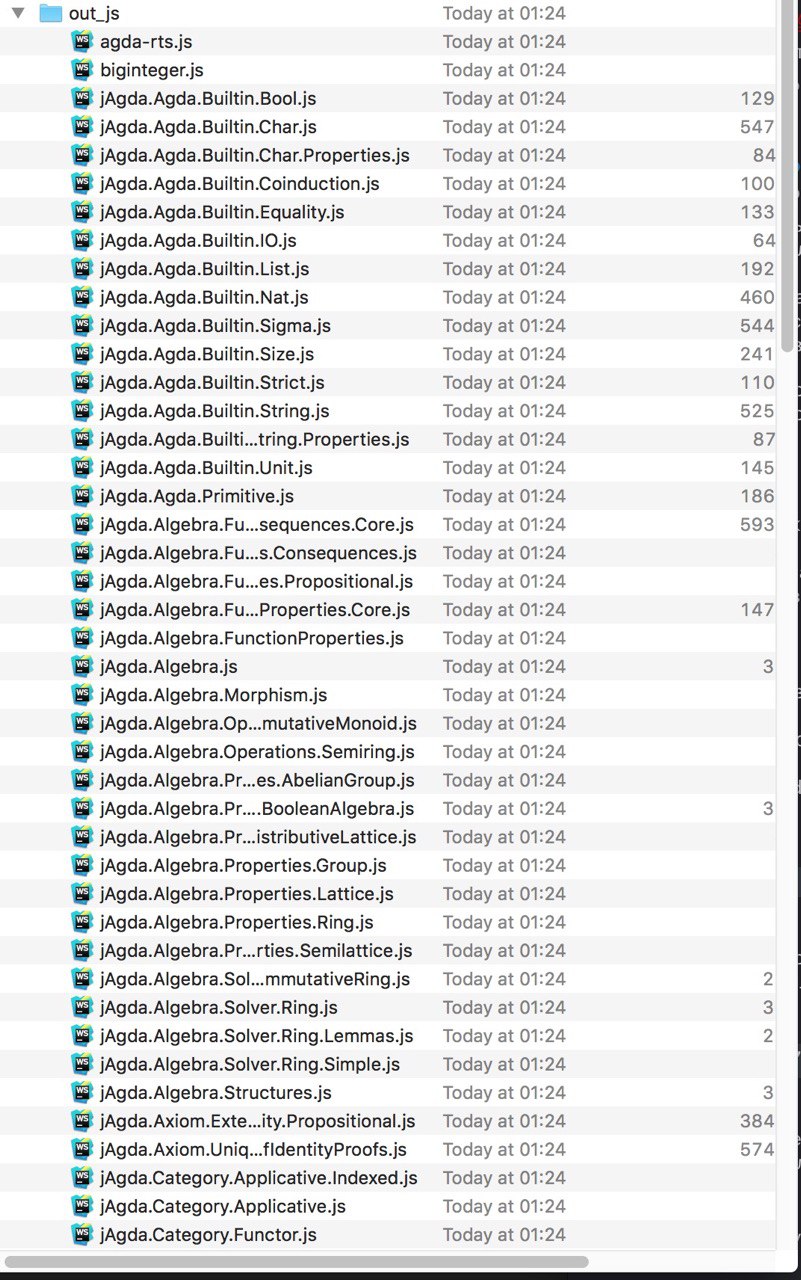Screen dimensions: 801x1280
Task: Click the vertical scrollbar thumb
Action: tap(788, 178)
